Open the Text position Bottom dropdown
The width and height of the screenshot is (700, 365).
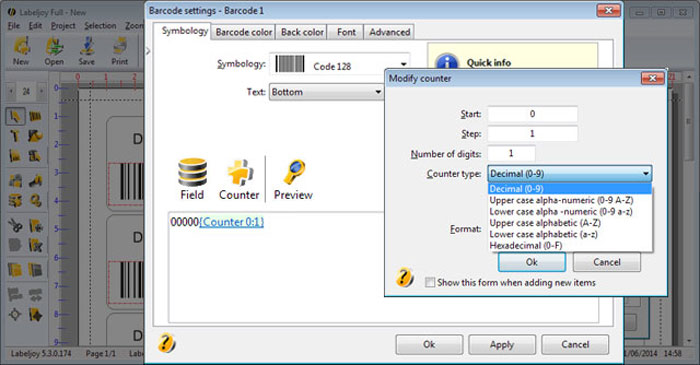pyautogui.click(x=326, y=92)
